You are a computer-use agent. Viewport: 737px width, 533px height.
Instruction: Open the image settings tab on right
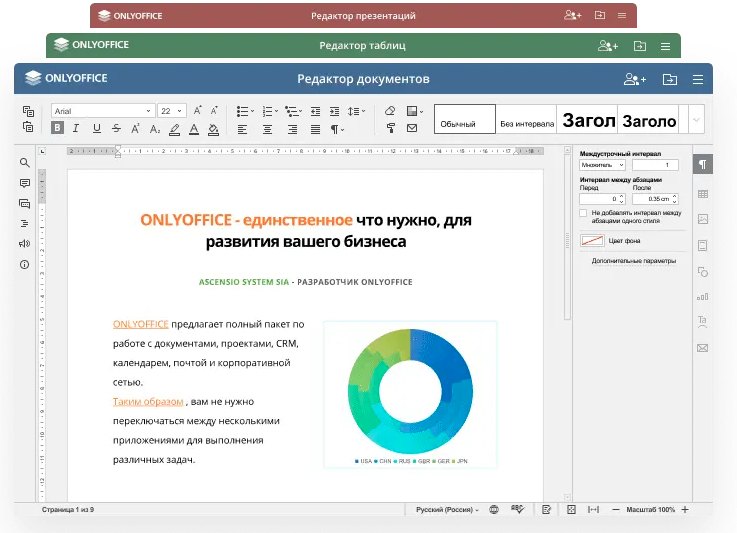703,219
